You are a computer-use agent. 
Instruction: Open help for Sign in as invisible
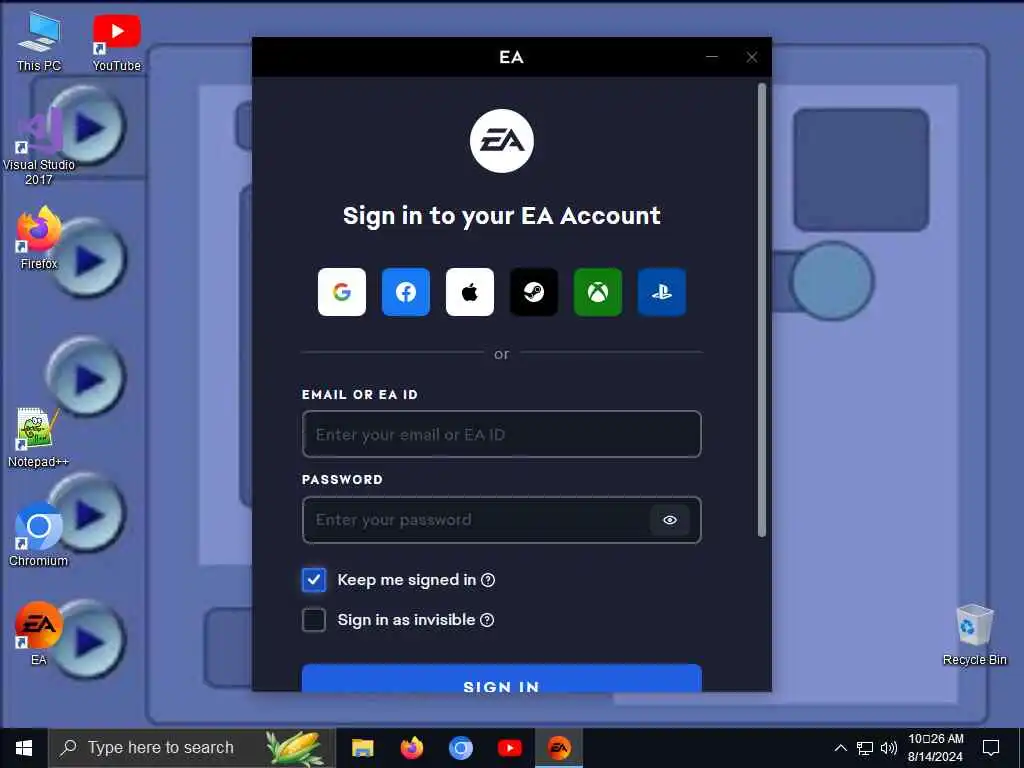coord(487,620)
